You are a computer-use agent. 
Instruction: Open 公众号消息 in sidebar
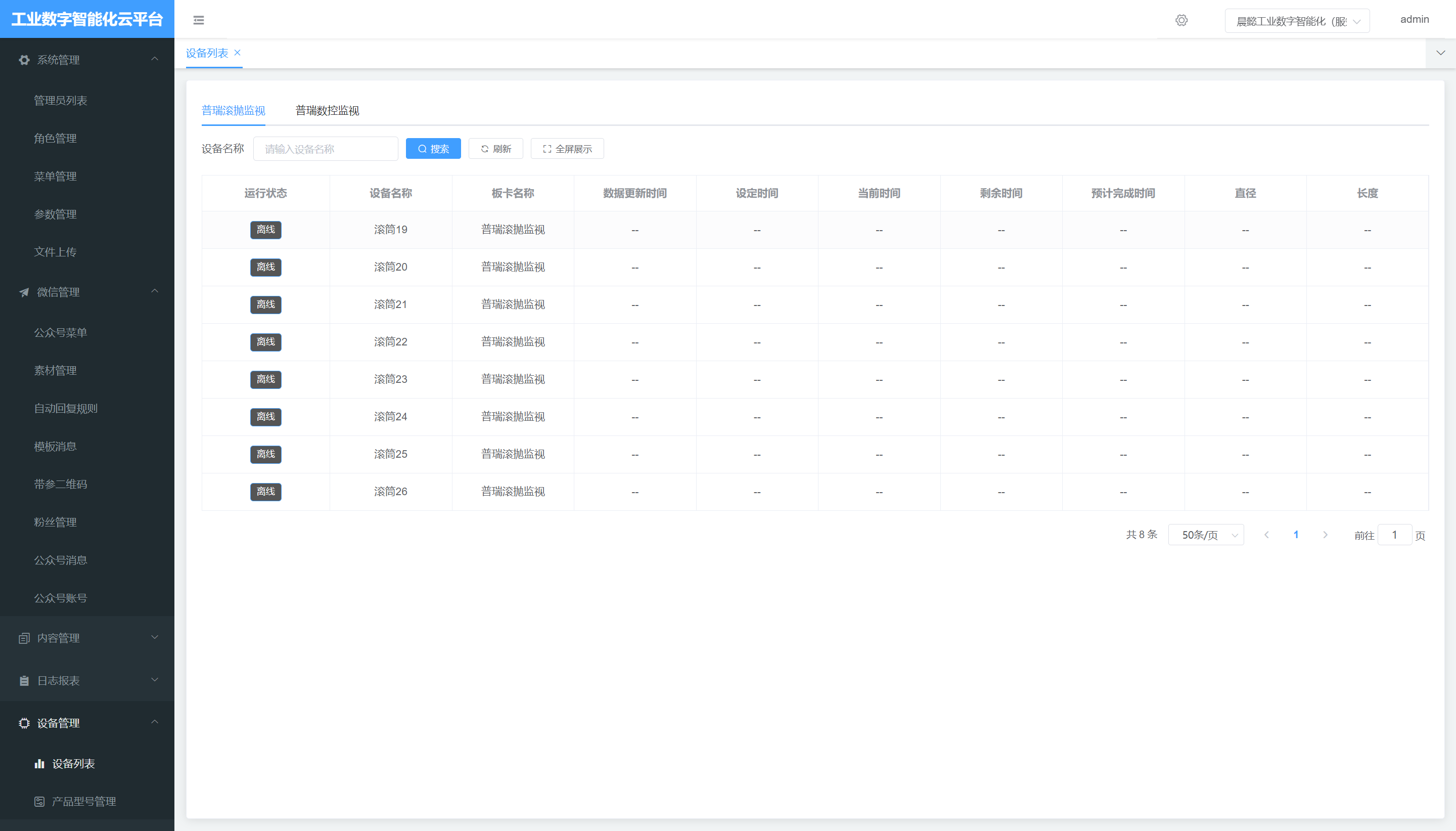[x=61, y=560]
